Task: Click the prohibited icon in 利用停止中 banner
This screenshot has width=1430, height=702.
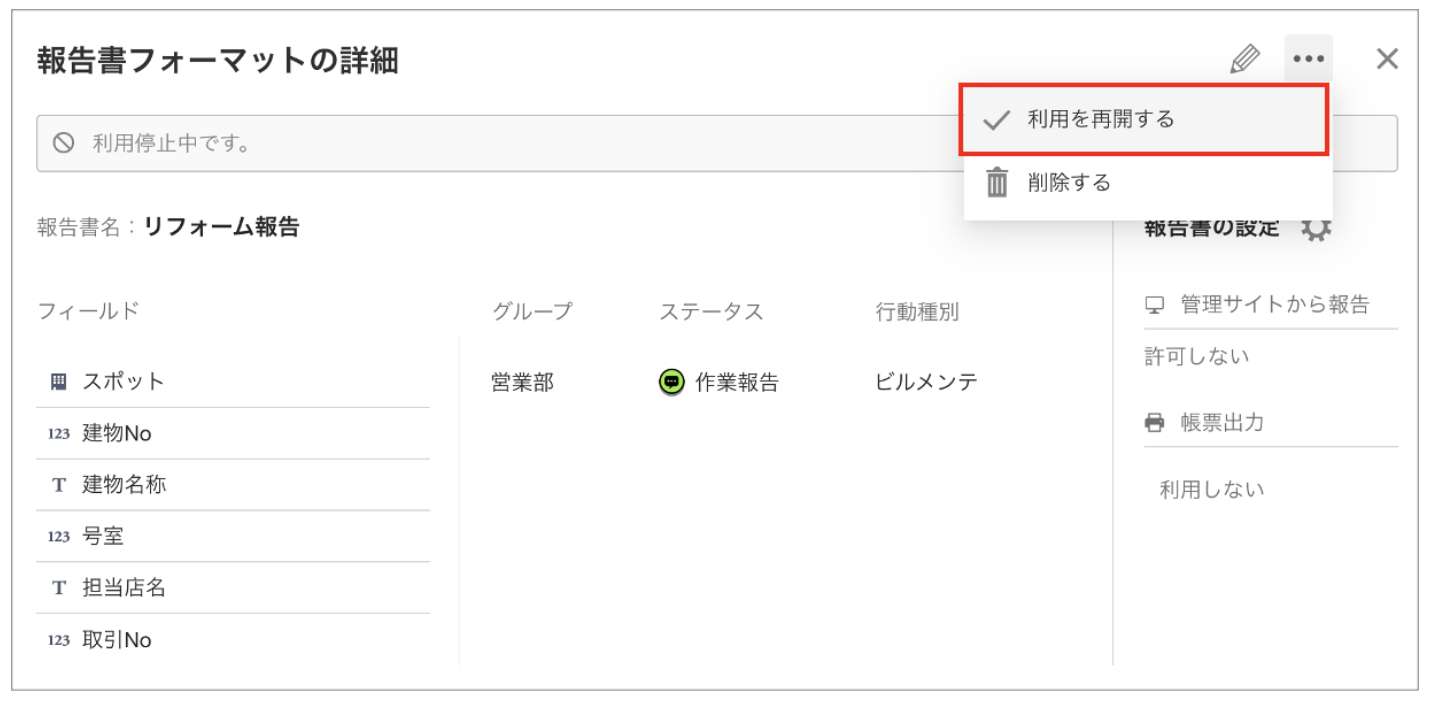Action: pyautogui.click(x=64, y=143)
